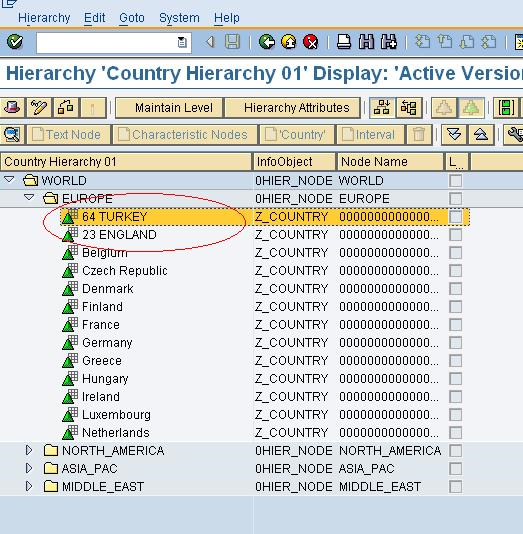523x534 pixels.
Task: Open the Goto menu
Action: 132,18
